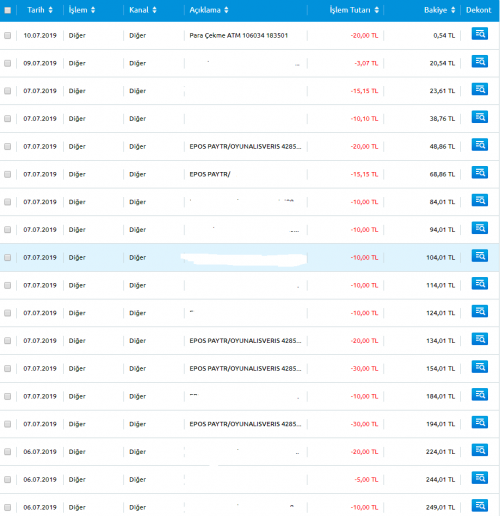This screenshot has height=516, width=500.
Task: Check the box for the 10.07.2019 ATM withdrawal
Action: pyautogui.click(x=8, y=35)
